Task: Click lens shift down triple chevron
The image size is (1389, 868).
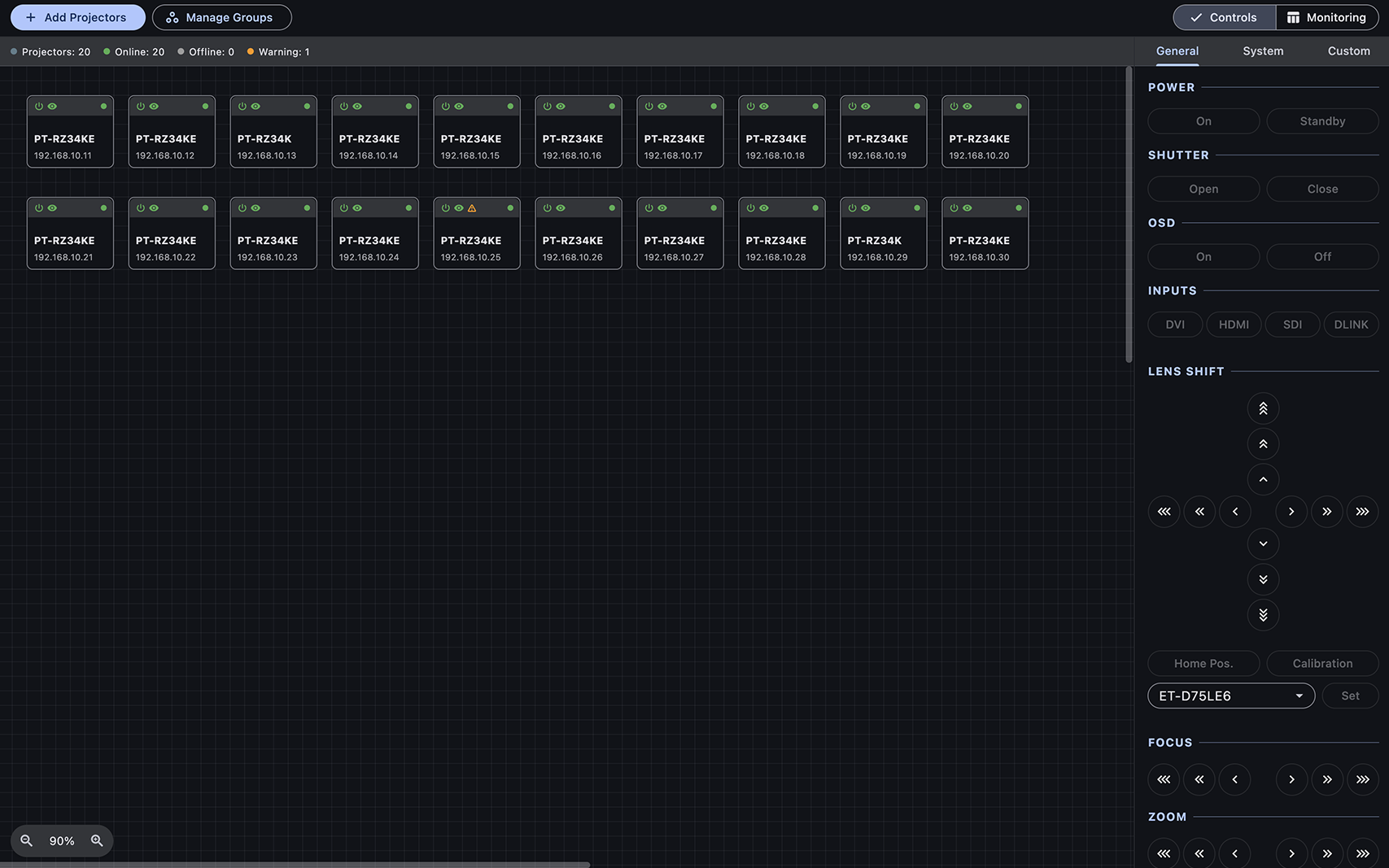Action: [1263, 615]
